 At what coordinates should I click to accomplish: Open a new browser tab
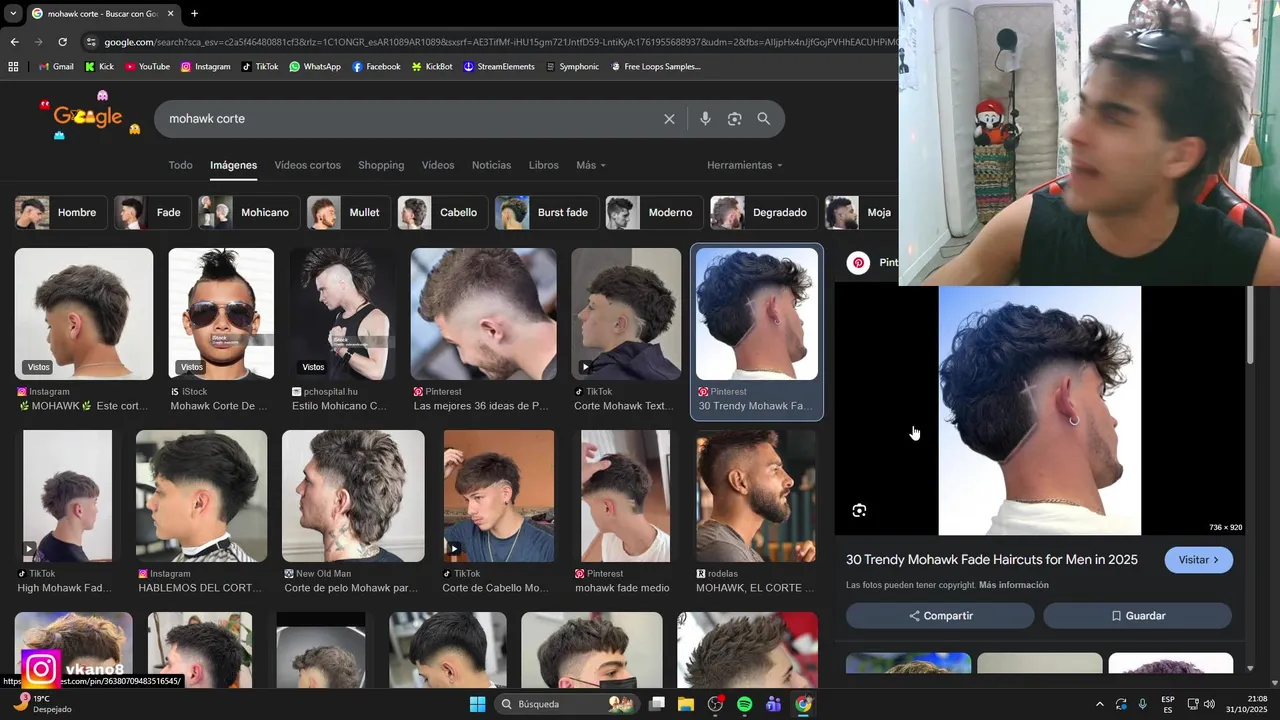(x=194, y=14)
